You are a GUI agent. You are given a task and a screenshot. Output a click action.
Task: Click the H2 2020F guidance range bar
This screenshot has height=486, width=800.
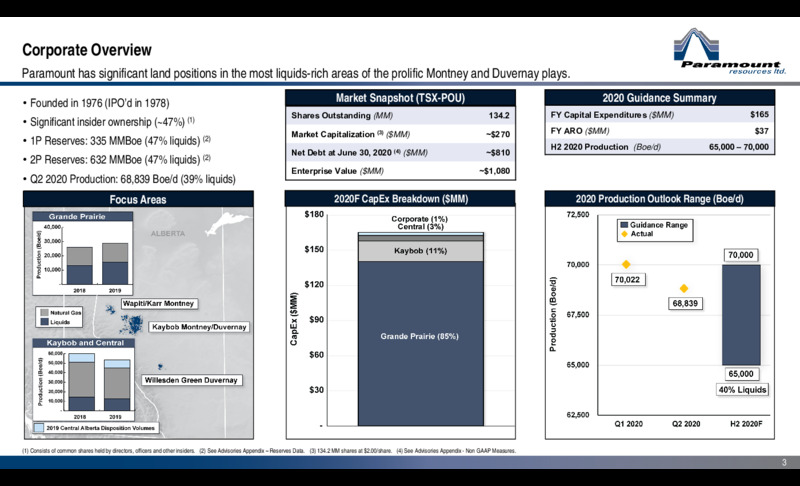coord(741,315)
